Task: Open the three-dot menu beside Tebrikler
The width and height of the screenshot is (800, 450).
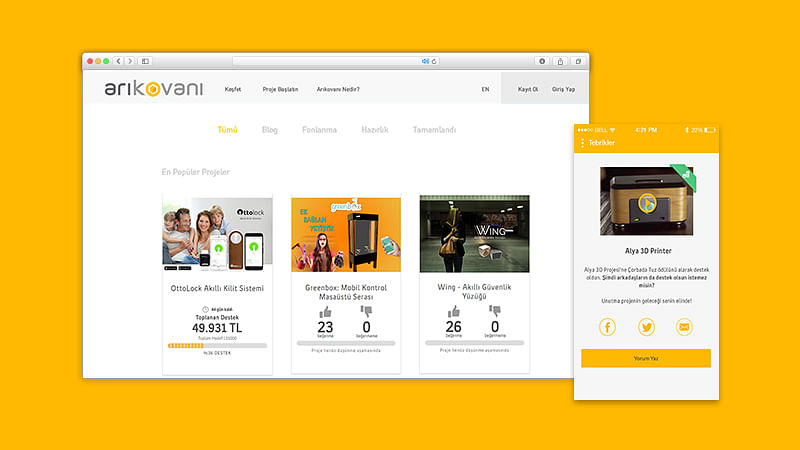Action: (583, 144)
